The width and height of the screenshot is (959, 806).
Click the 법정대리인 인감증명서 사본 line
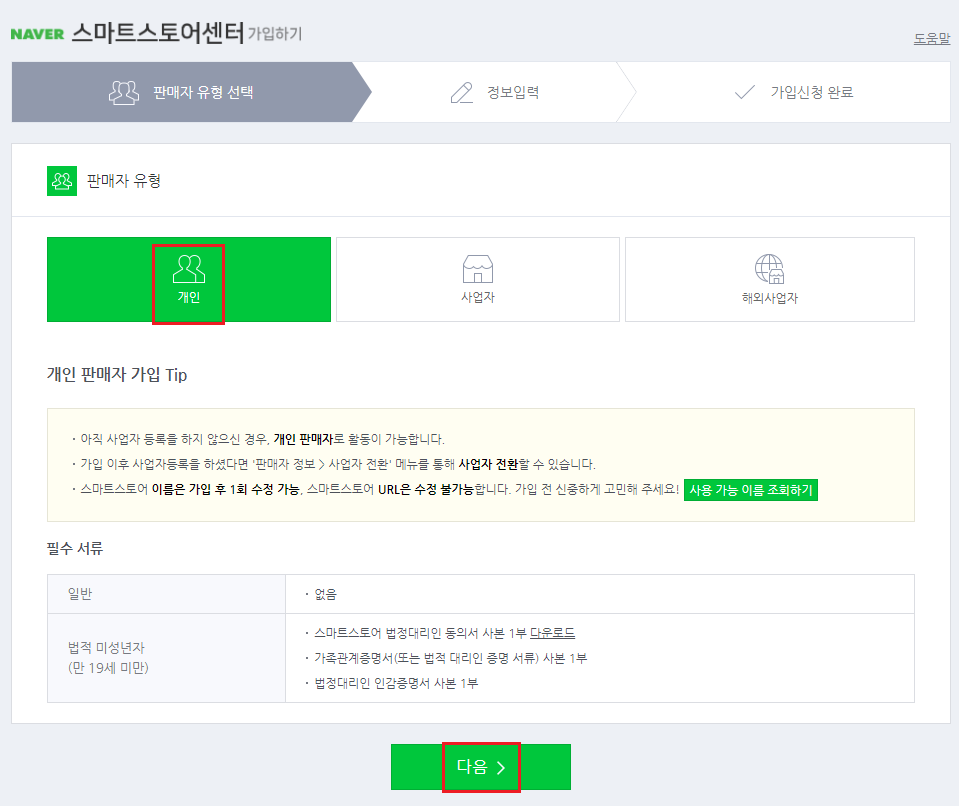[x=396, y=683]
